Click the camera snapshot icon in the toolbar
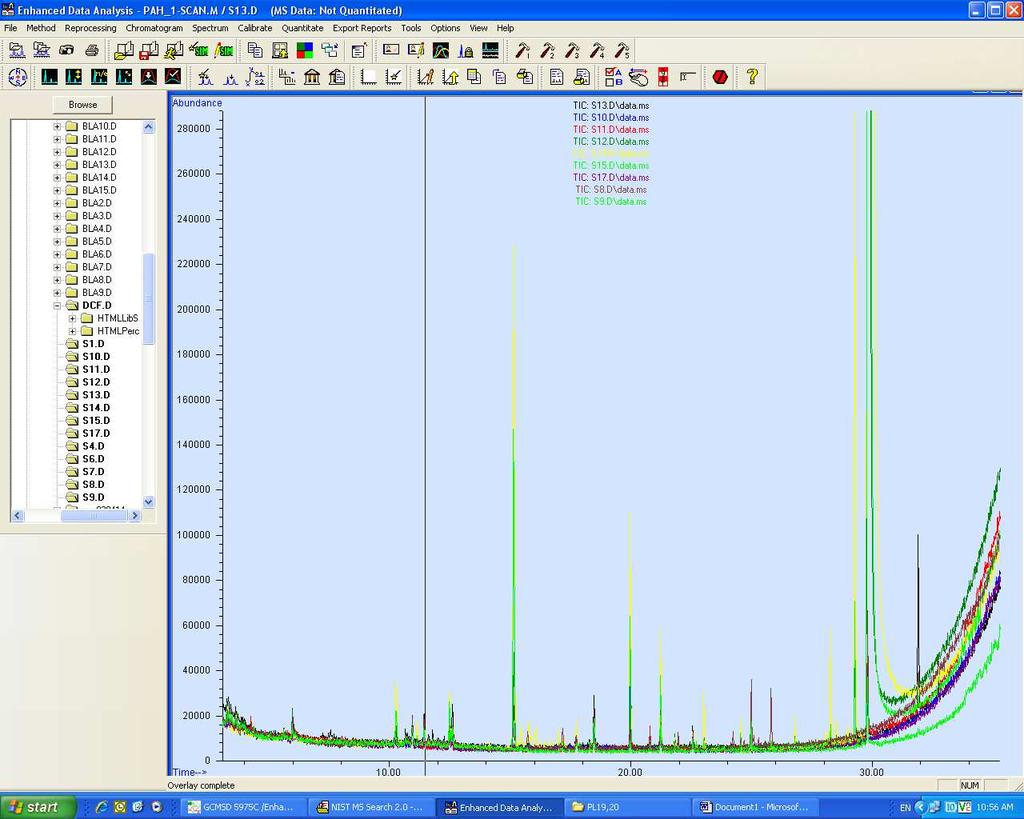 click(x=67, y=50)
